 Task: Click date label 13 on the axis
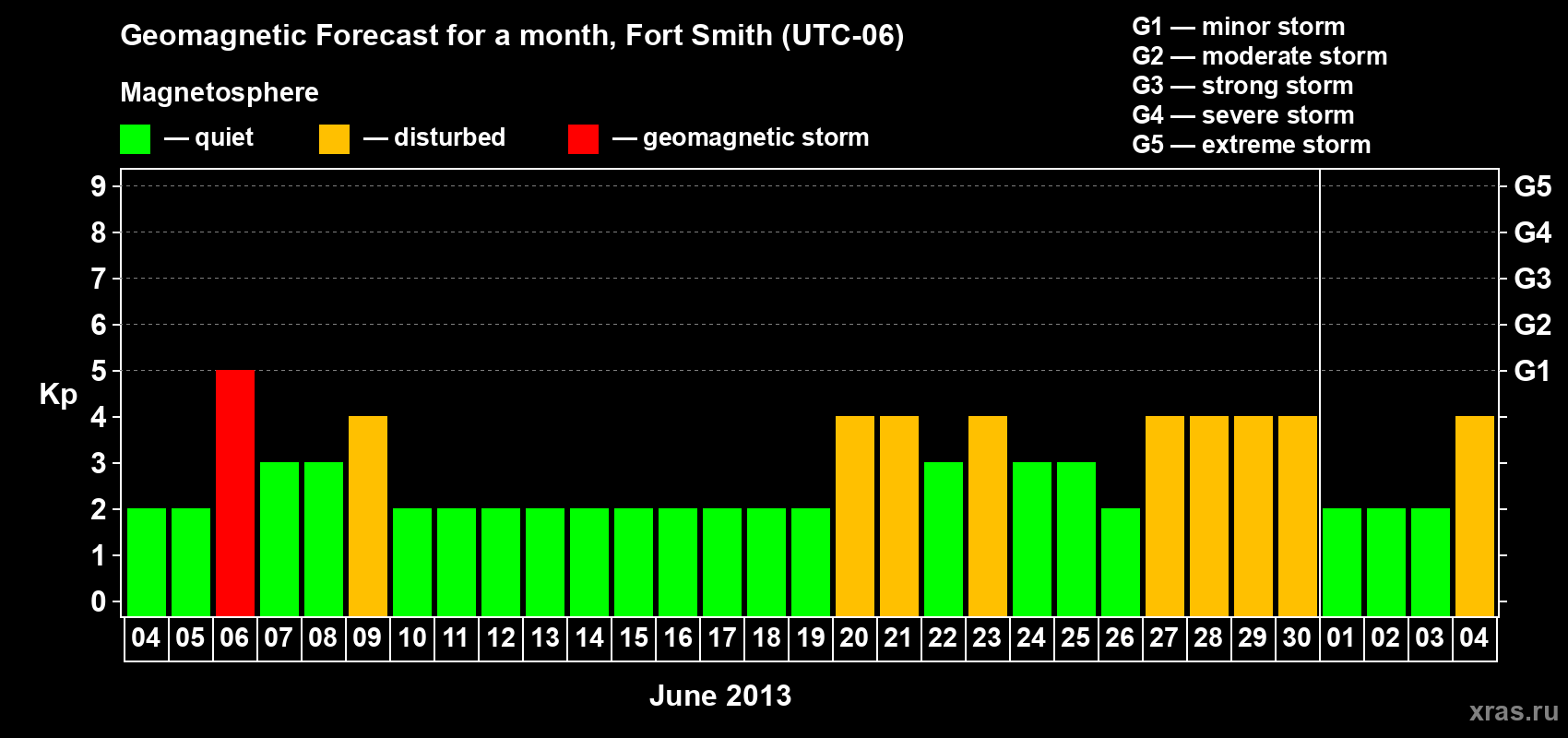(545, 637)
